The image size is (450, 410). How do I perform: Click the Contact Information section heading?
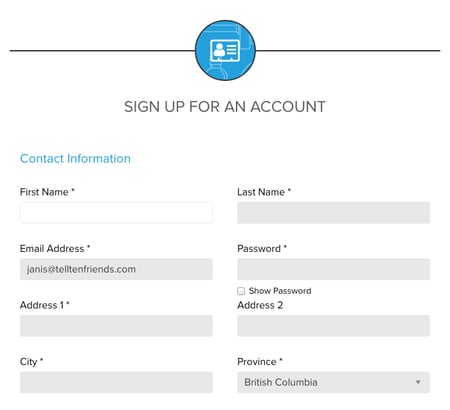click(75, 158)
